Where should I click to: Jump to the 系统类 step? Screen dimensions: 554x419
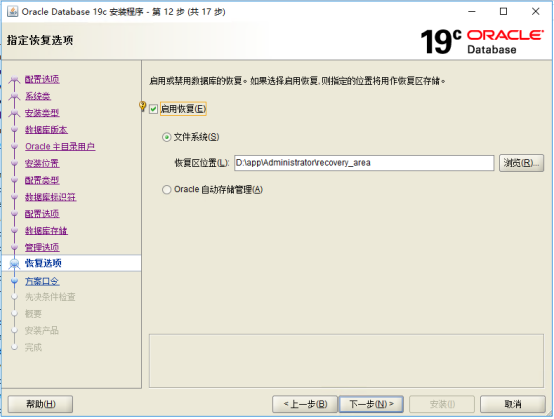[x=38, y=96]
